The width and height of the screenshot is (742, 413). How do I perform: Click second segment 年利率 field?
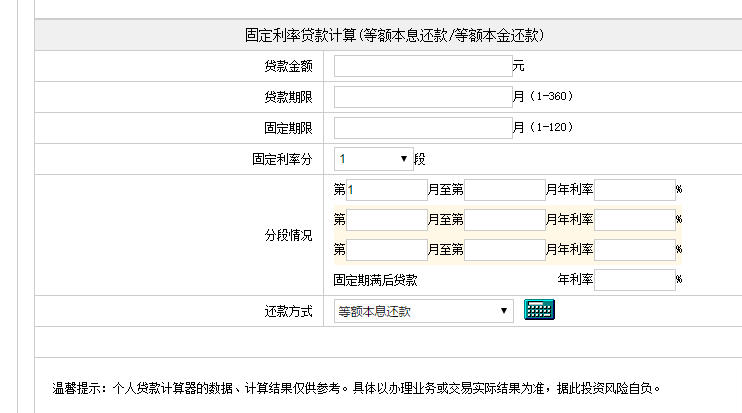point(634,220)
